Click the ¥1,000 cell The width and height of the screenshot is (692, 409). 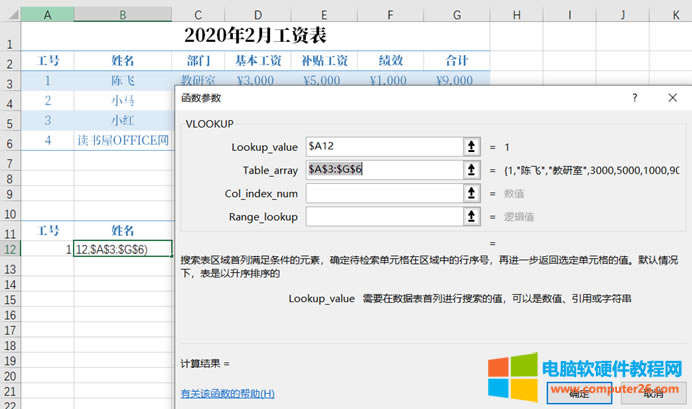coord(390,80)
